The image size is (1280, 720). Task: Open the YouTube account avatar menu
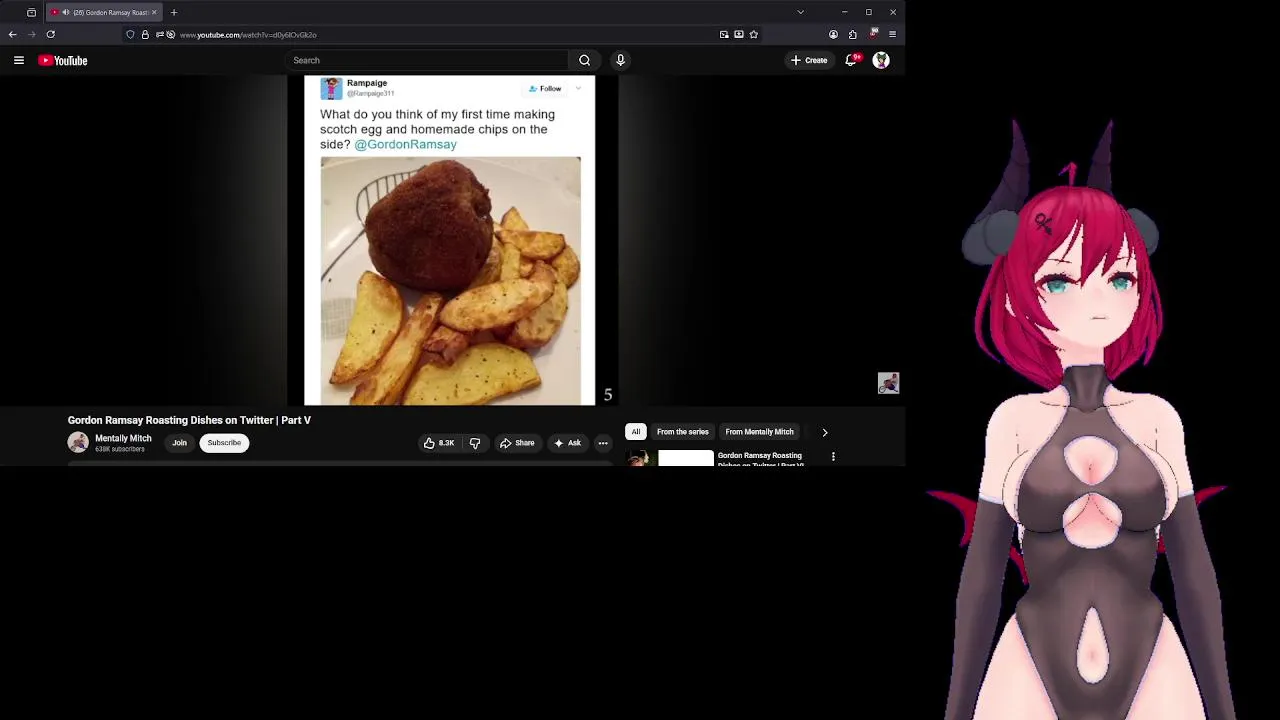(x=881, y=60)
